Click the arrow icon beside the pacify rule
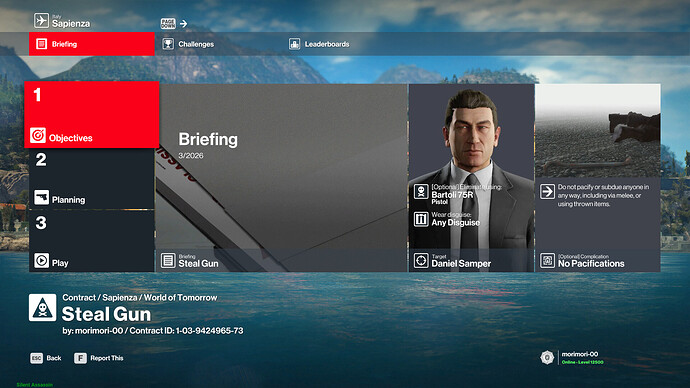690x388 pixels. click(x=547, y=192)
